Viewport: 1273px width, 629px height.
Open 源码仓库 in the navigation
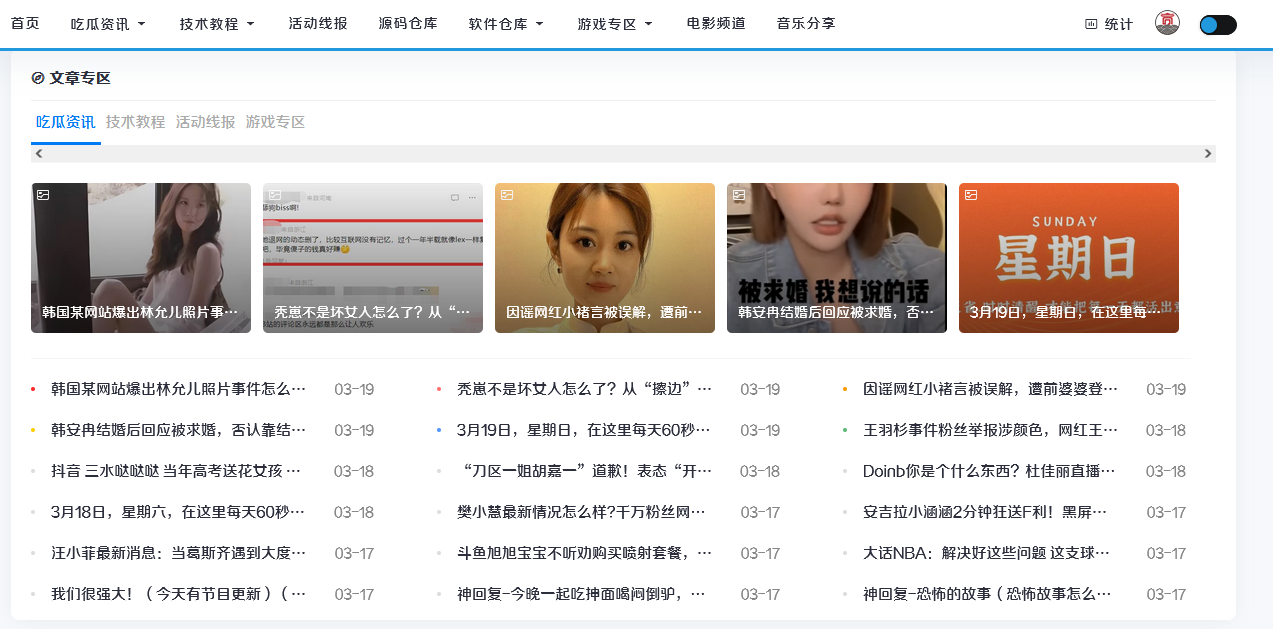click(408, 24)
